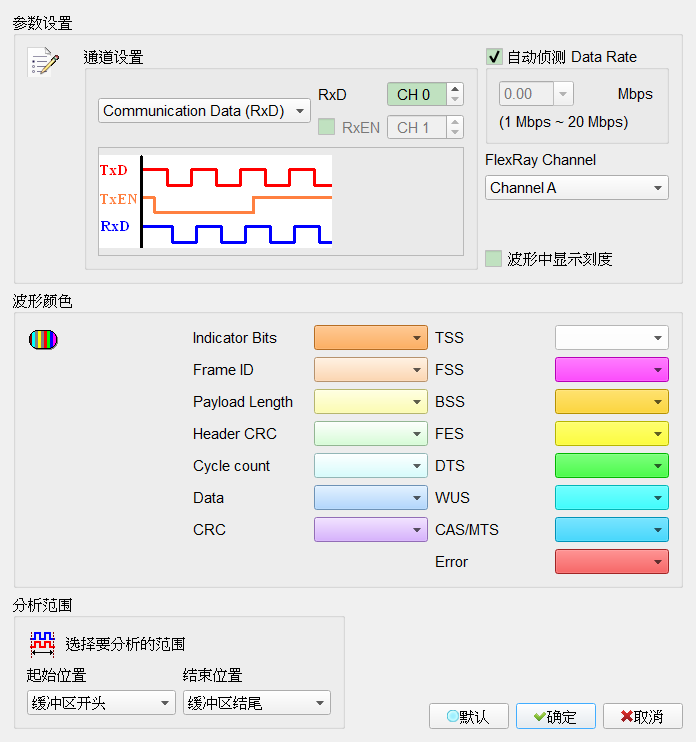The width and height of the screenshot is (696, 742).
Task: Toggle the show scale in waveform checkbox
Action: coord(493,259)
